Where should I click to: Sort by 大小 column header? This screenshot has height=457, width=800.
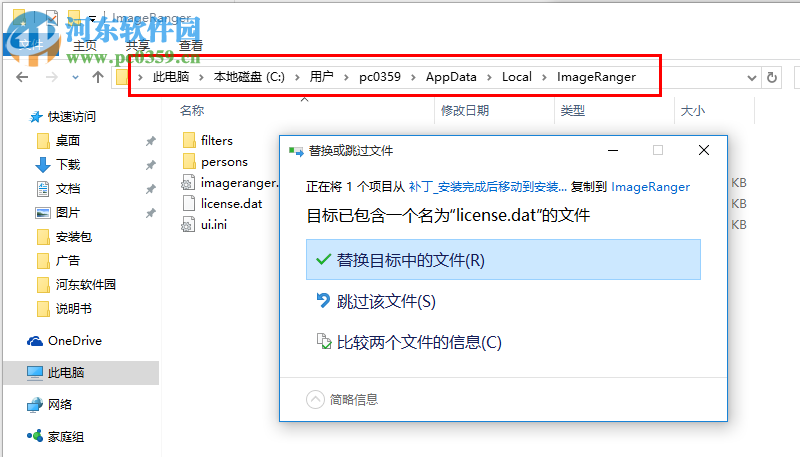(x=692, y=111)
